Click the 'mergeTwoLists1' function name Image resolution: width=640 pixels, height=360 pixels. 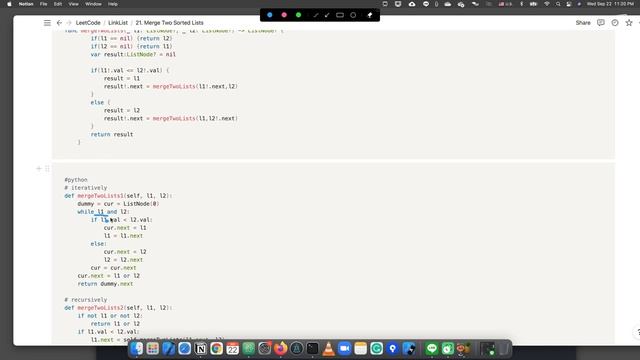coord(100,196)
